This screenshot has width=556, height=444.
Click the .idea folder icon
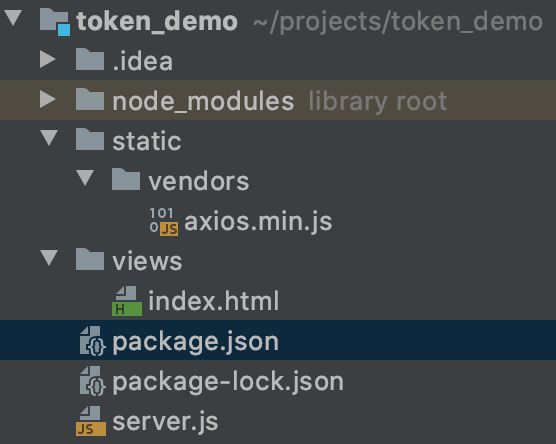point(90,59)
